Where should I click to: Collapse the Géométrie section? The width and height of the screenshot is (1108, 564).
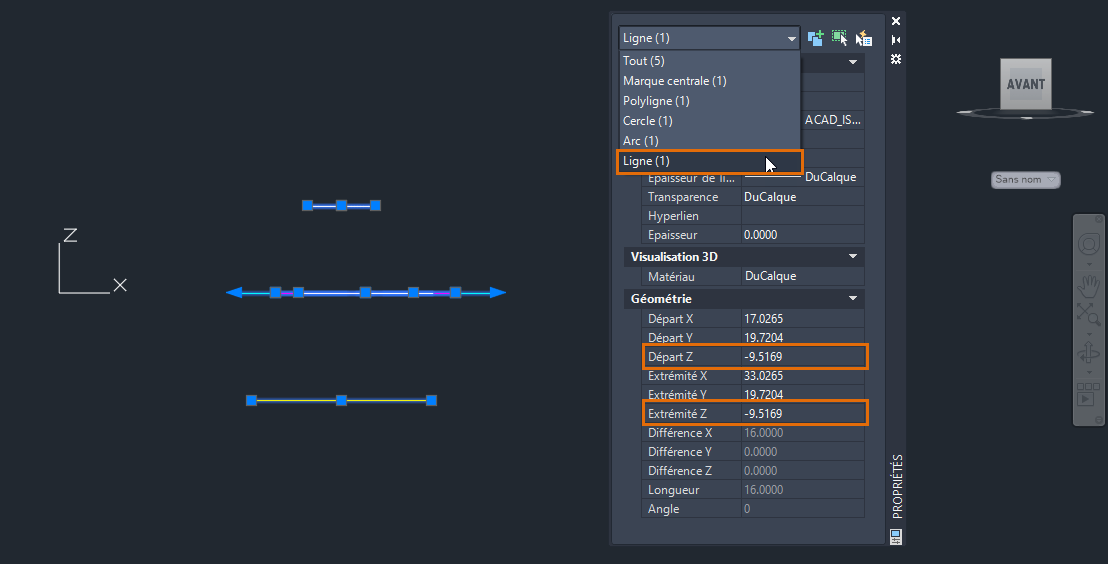853,299
